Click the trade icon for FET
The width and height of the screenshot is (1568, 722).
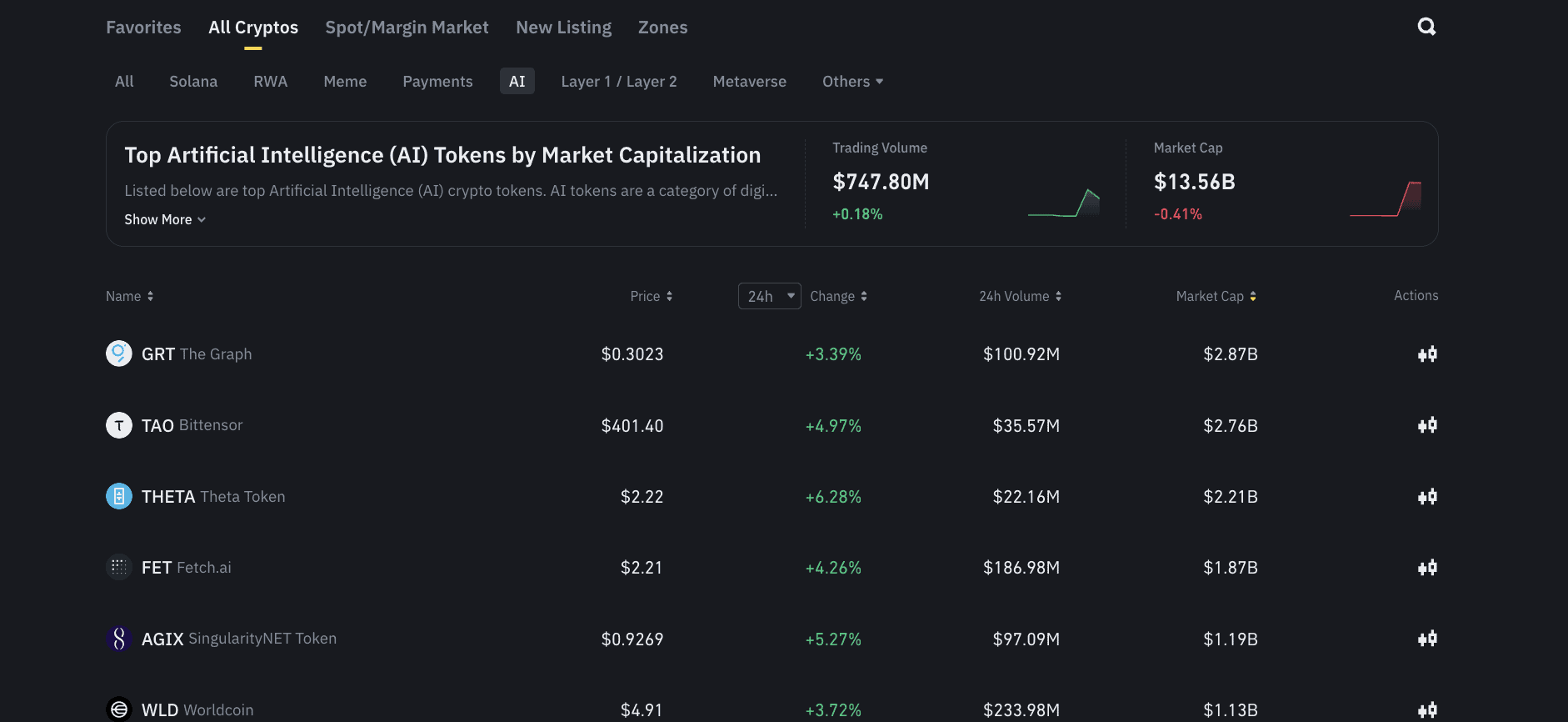1427,568
